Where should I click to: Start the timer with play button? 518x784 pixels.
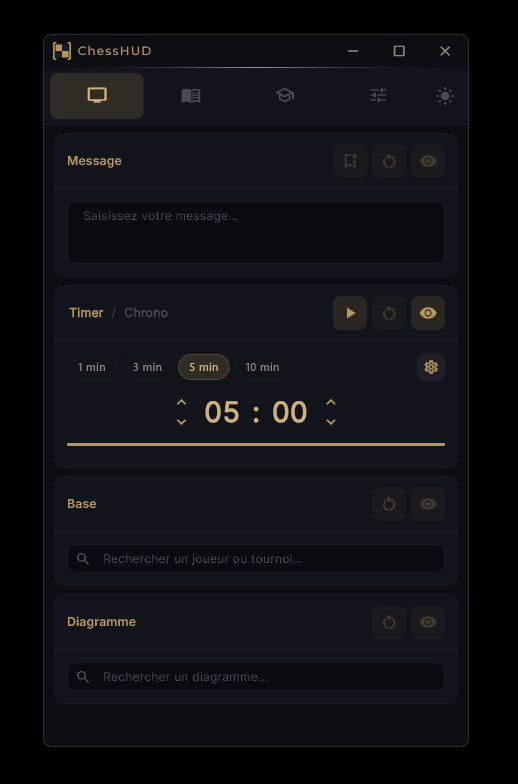pyautogui.click(x=350, y=313)
